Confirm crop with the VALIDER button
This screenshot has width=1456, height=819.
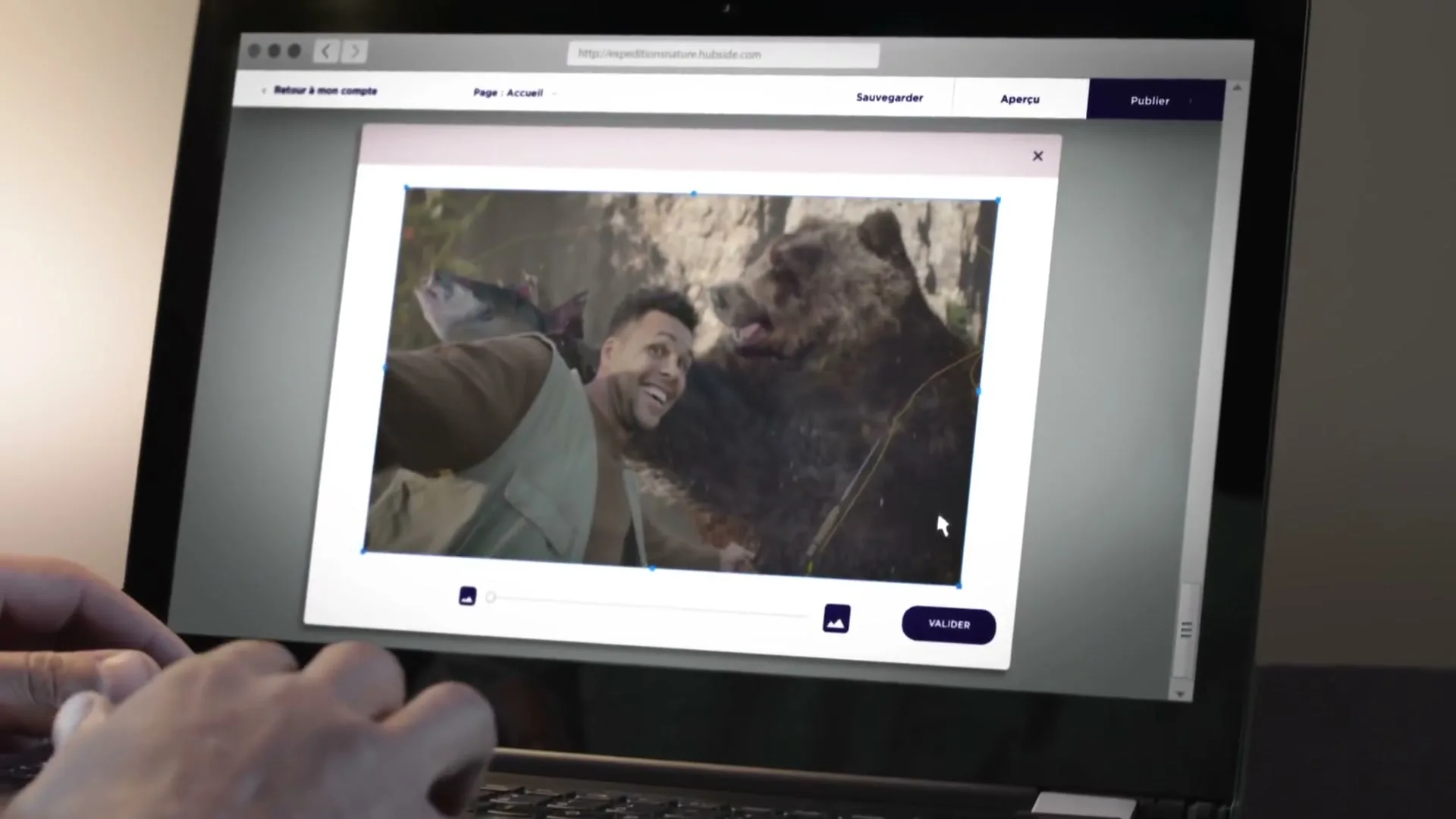tap(949, 625)
